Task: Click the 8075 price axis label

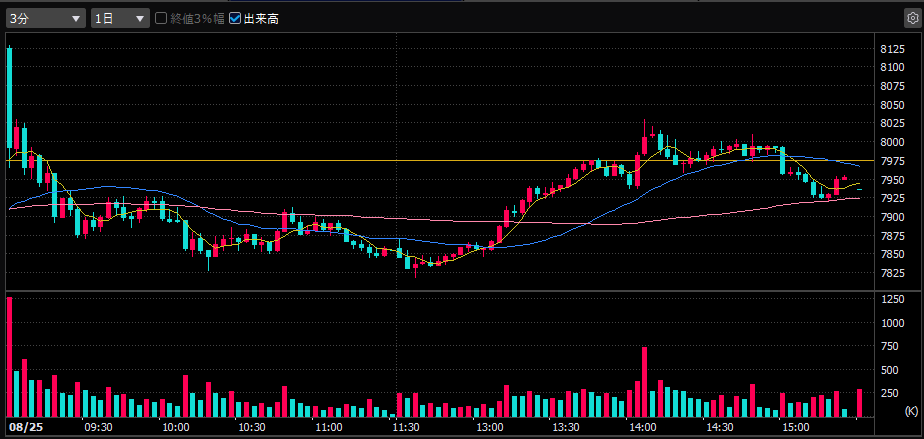Action: tap(892, 86)
